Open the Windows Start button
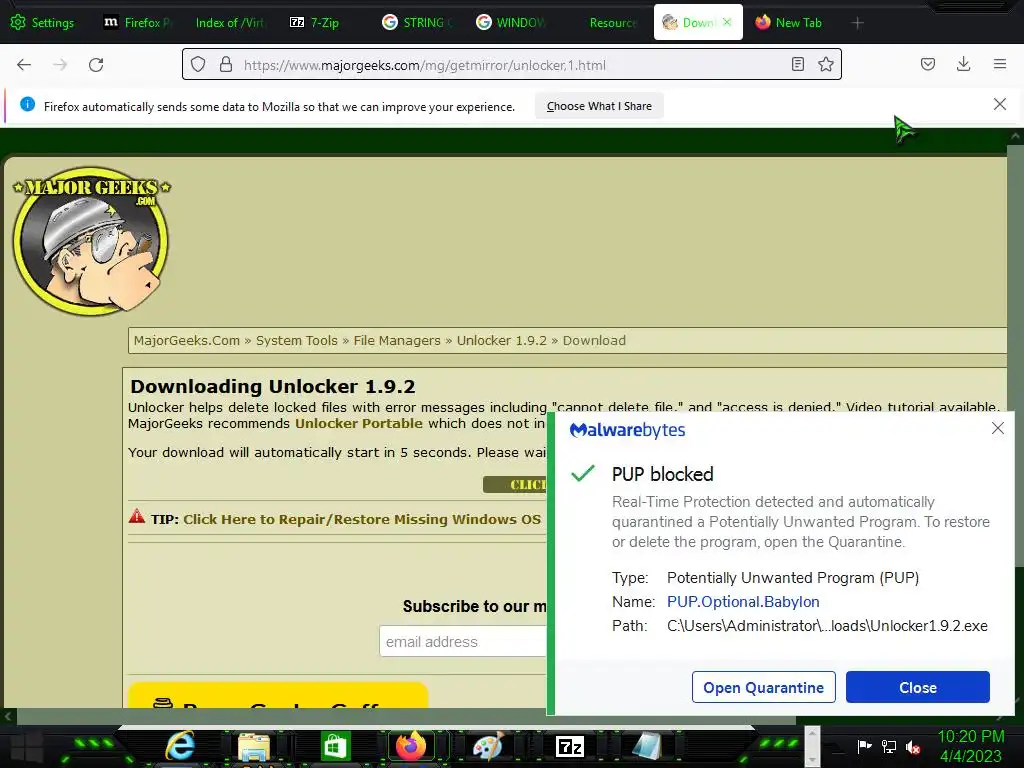Image resolution: width=1024 pixels, height=768 pixels. [26, 746]
